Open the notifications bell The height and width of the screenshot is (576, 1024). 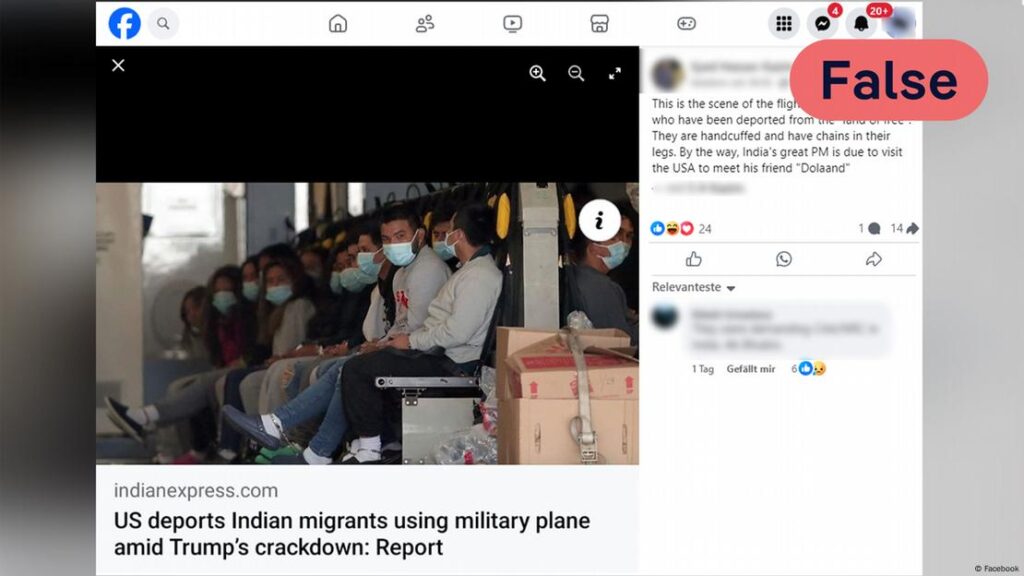click(x=861, y=24)
